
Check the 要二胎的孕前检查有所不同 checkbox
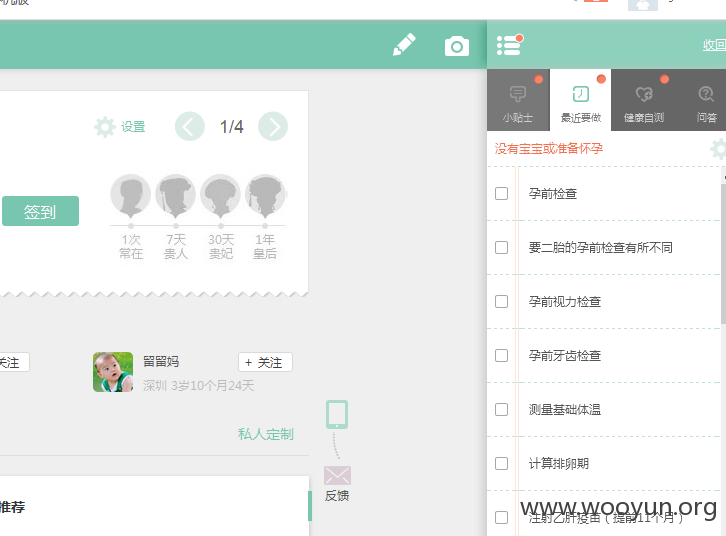coord(501,248)
